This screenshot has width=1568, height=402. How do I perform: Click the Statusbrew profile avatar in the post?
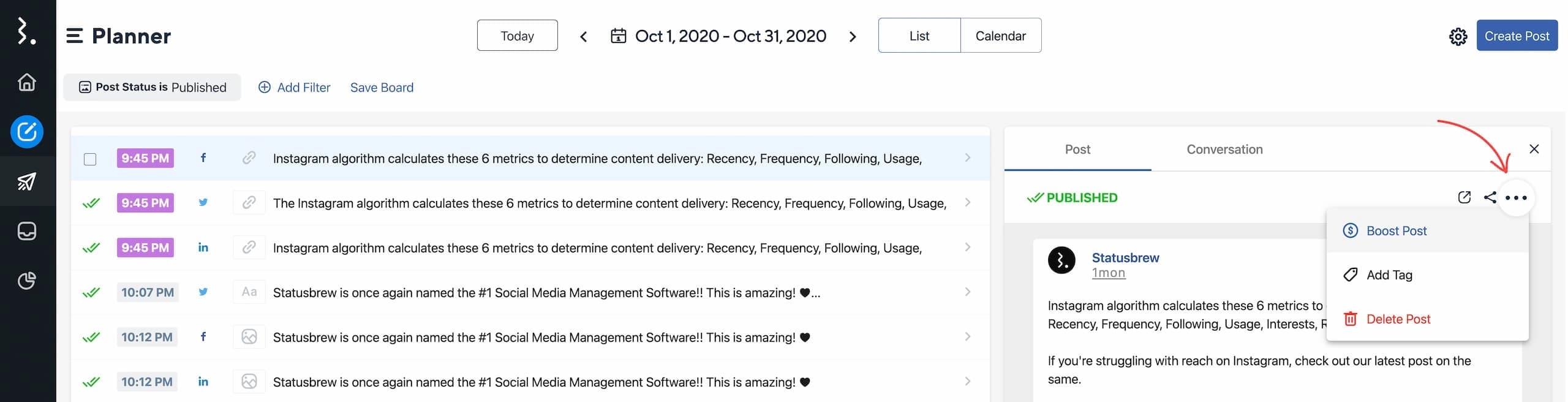pyautogui.click(x=1061, y=260)
